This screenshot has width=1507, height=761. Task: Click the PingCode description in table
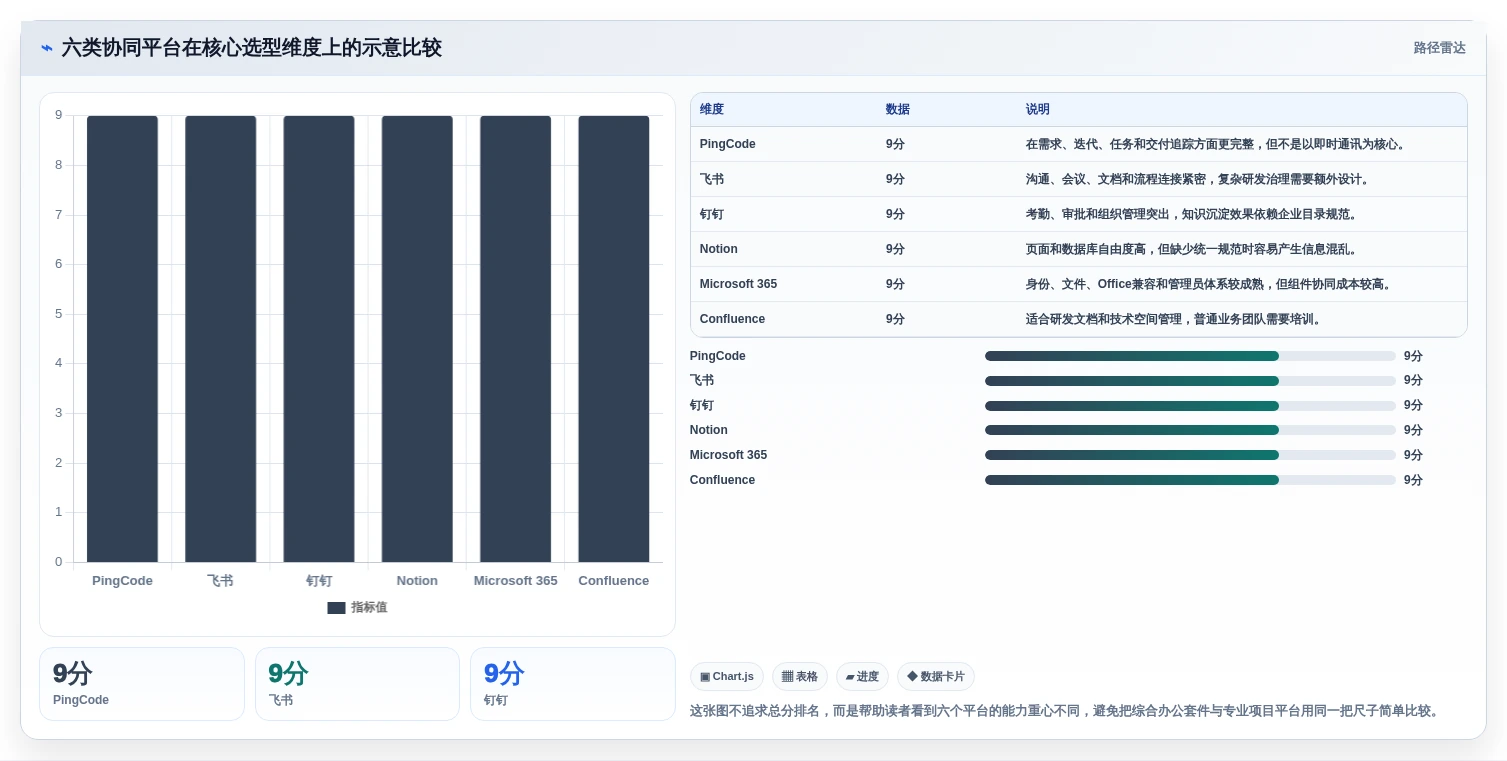1217,144
